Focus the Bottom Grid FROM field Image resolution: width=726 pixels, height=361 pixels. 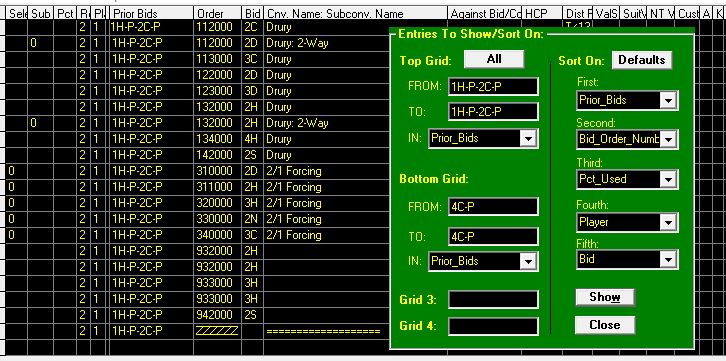click(493, 206)
